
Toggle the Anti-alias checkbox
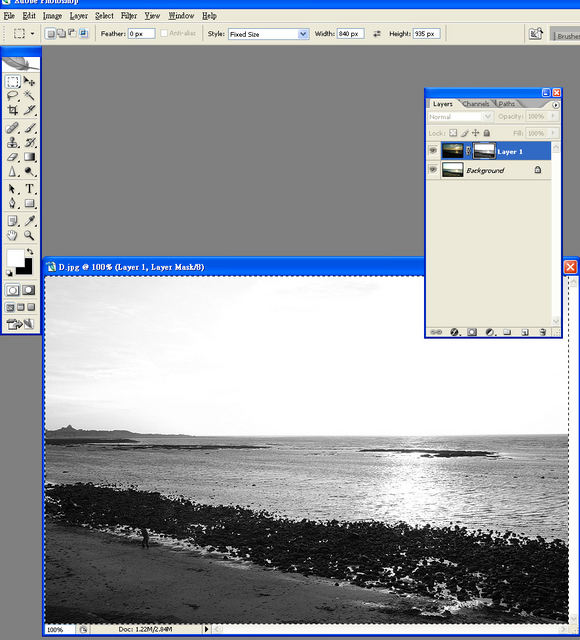pyautogui.click(x=164, y=33)
